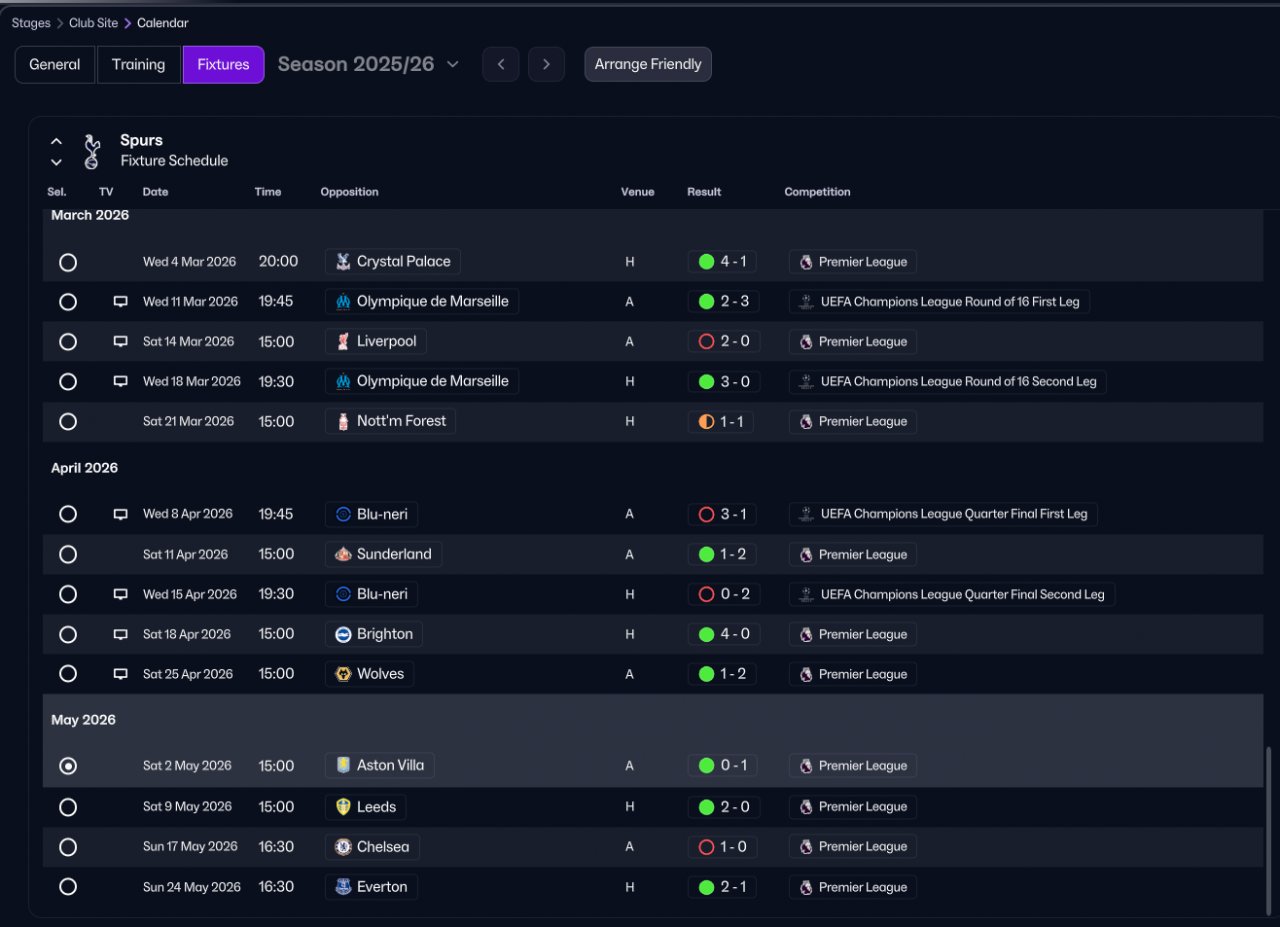Expand Spurs schedule using the down chevron

click(56, 162)
